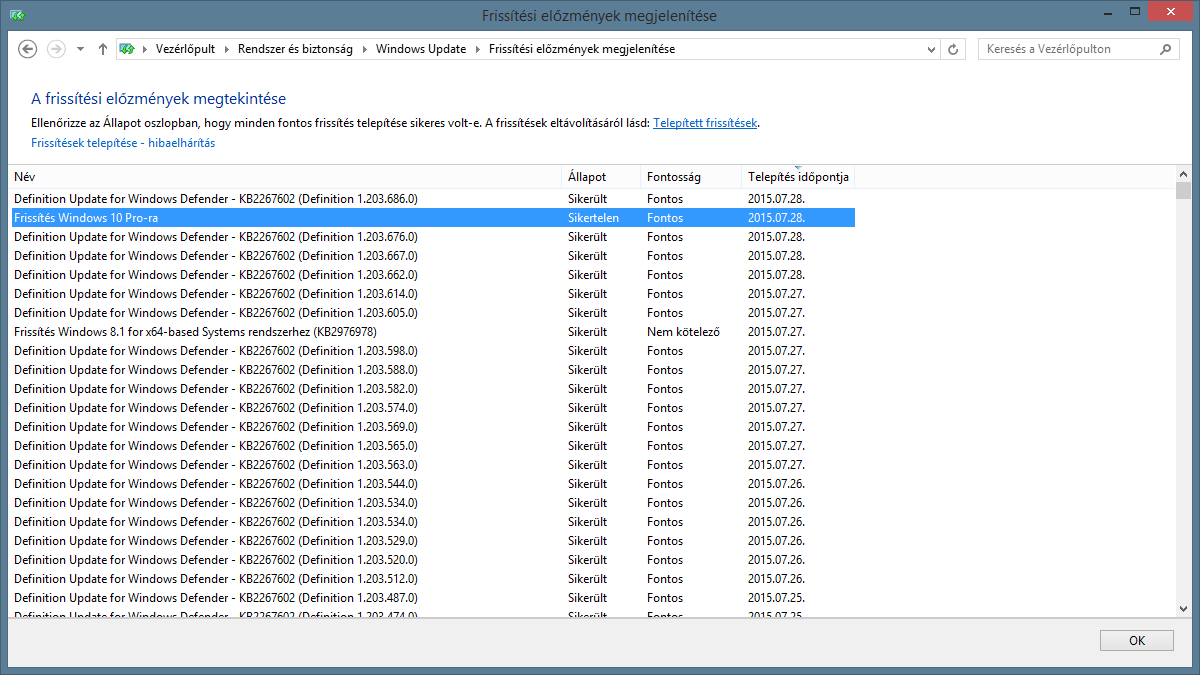Select the Definition 1.203.544.0 update row
Viewport: 1200px width, 675px height.
(432, 484)
